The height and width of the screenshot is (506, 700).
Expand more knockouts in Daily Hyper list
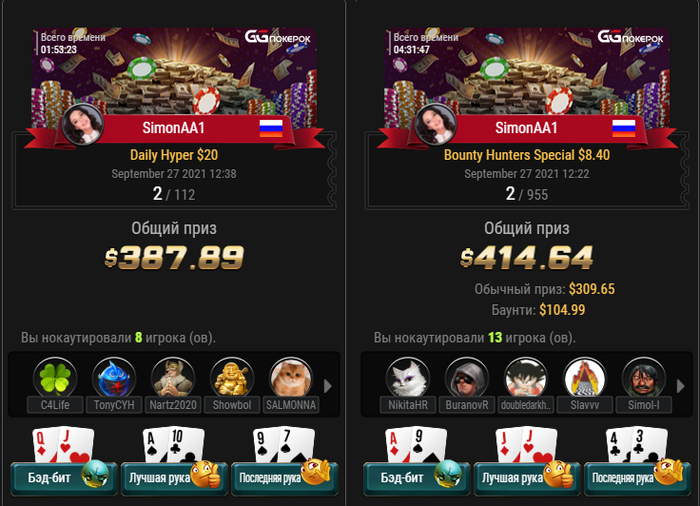[x=328, y=386]
